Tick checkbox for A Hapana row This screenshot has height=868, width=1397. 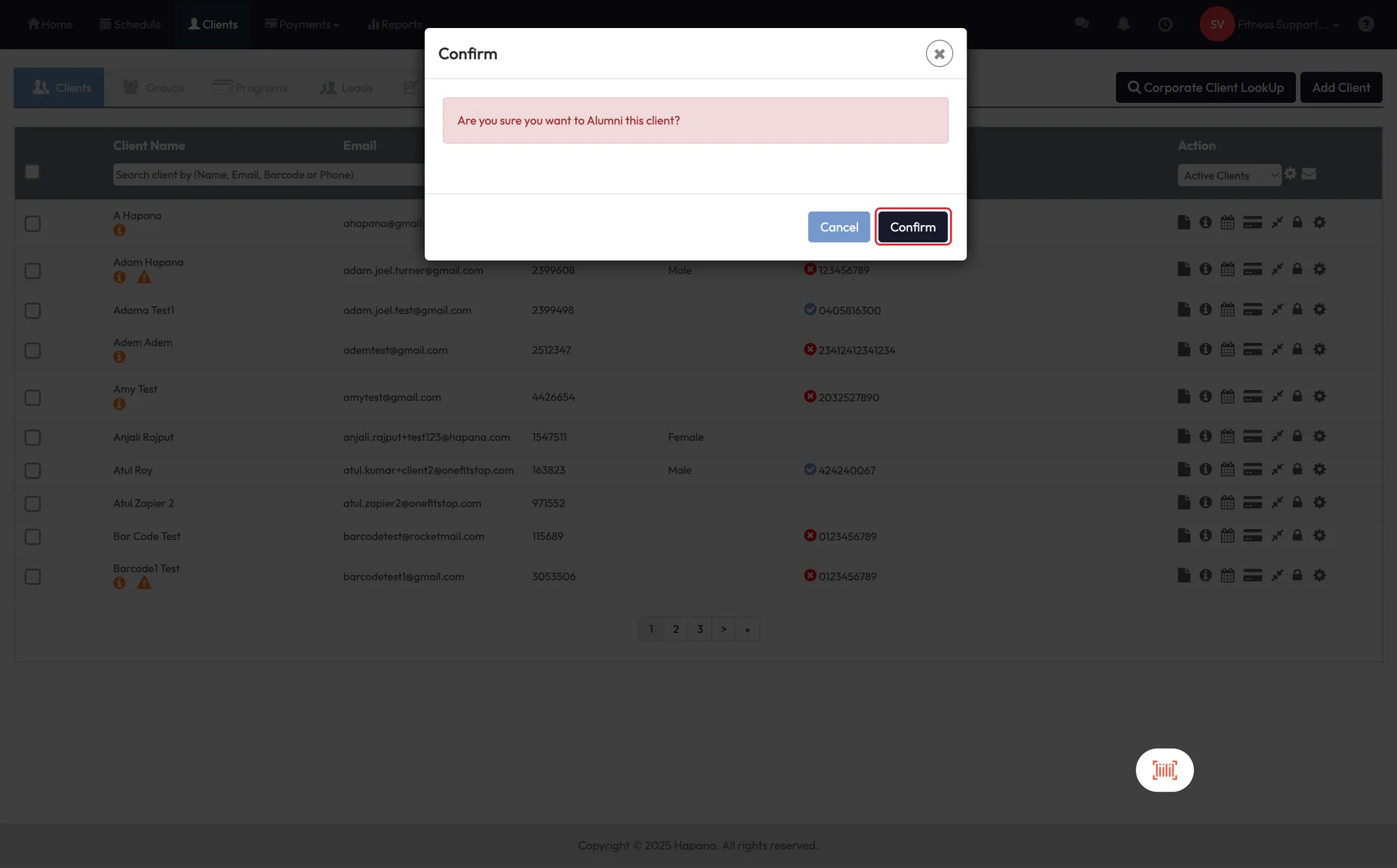(x=33, y=224)
